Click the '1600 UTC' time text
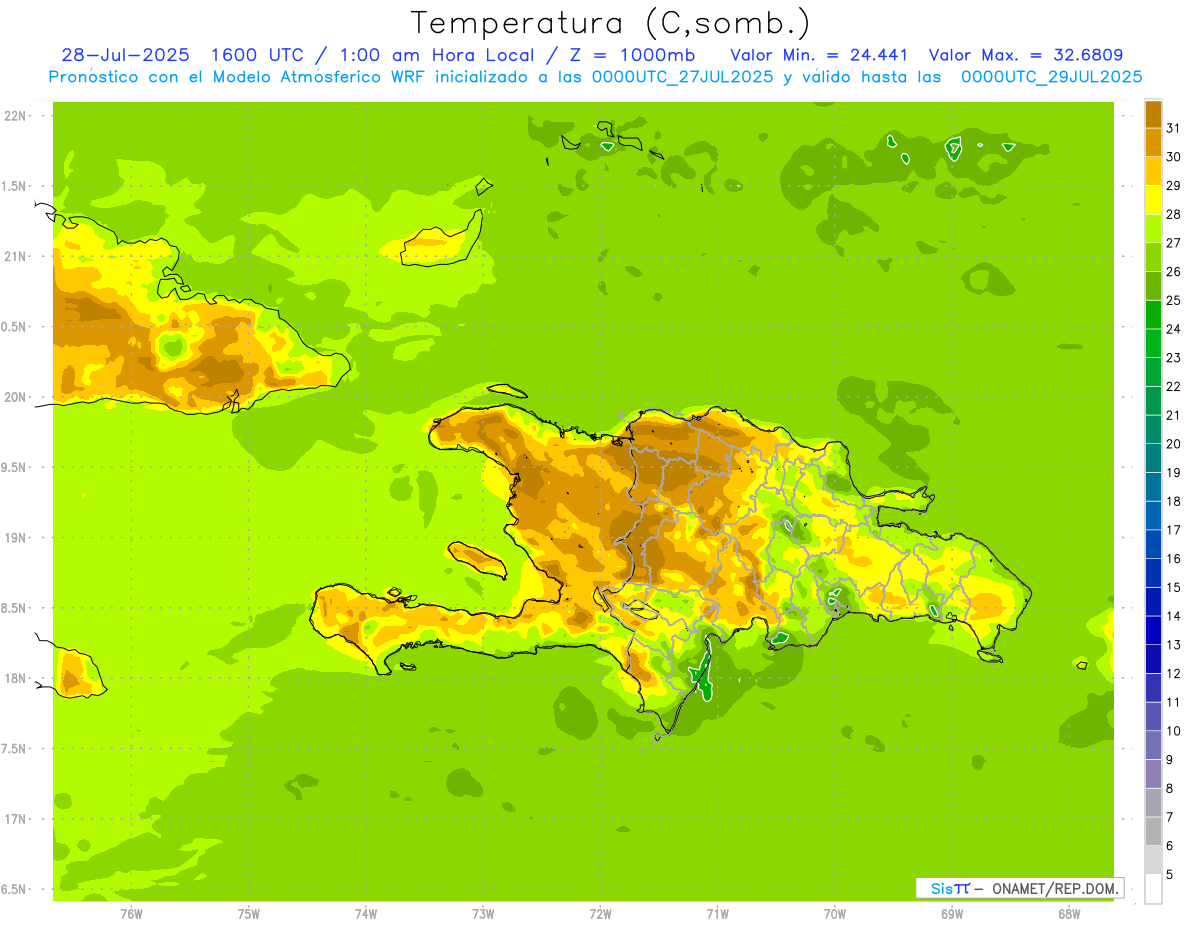This screenshot has height=927, width=1200. pyautogui.click(x=257, y=55)
